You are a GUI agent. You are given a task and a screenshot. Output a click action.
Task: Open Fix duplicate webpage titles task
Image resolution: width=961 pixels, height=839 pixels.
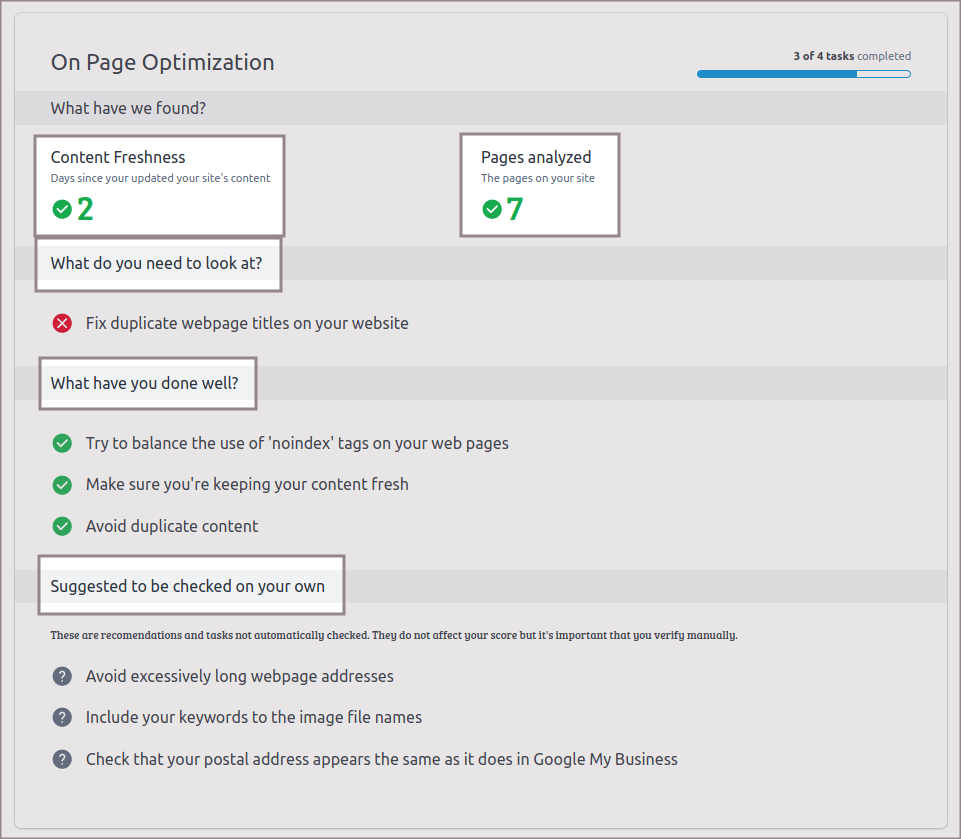[x=247, y=323]
